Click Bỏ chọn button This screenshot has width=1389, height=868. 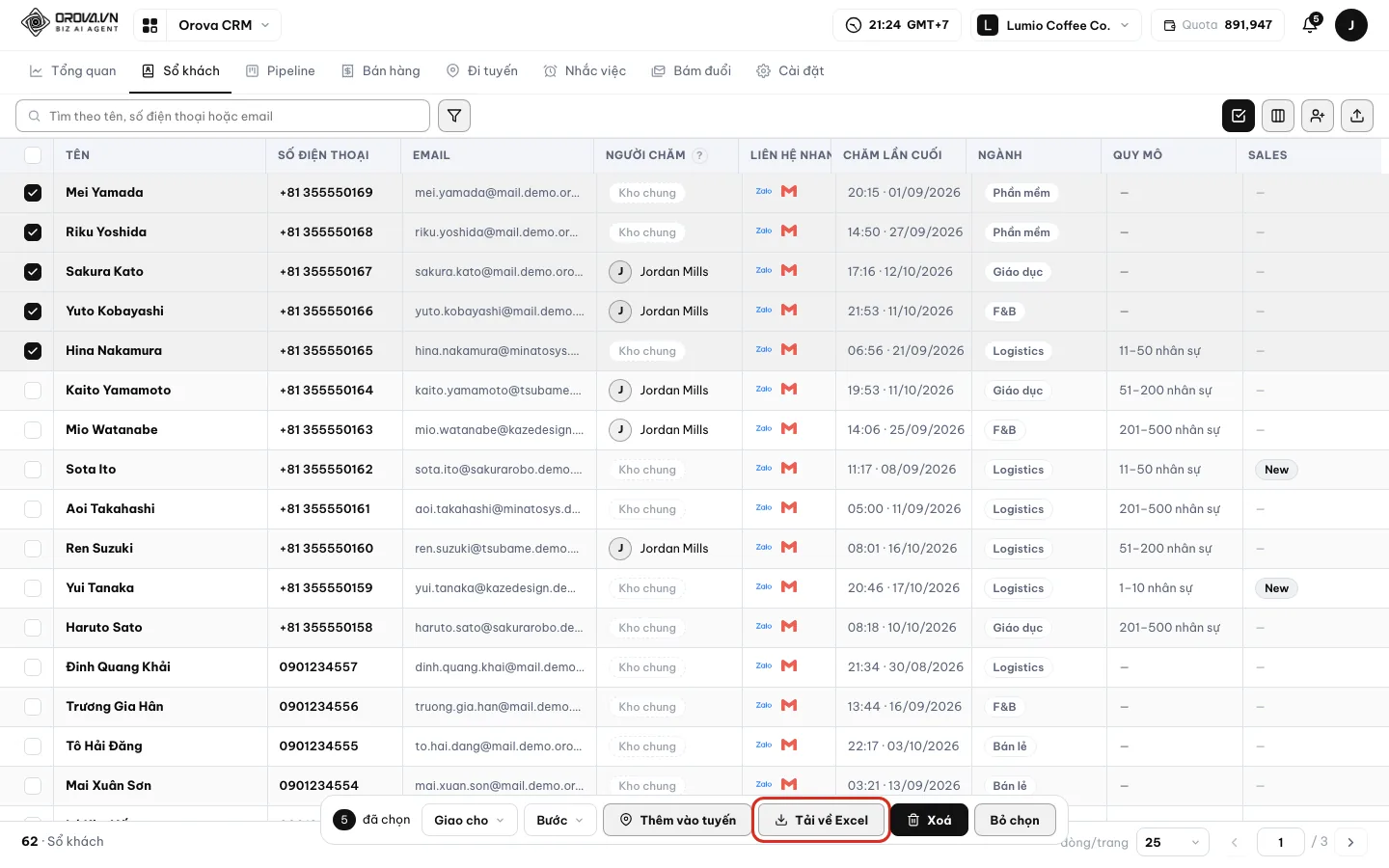(1015, 820)
